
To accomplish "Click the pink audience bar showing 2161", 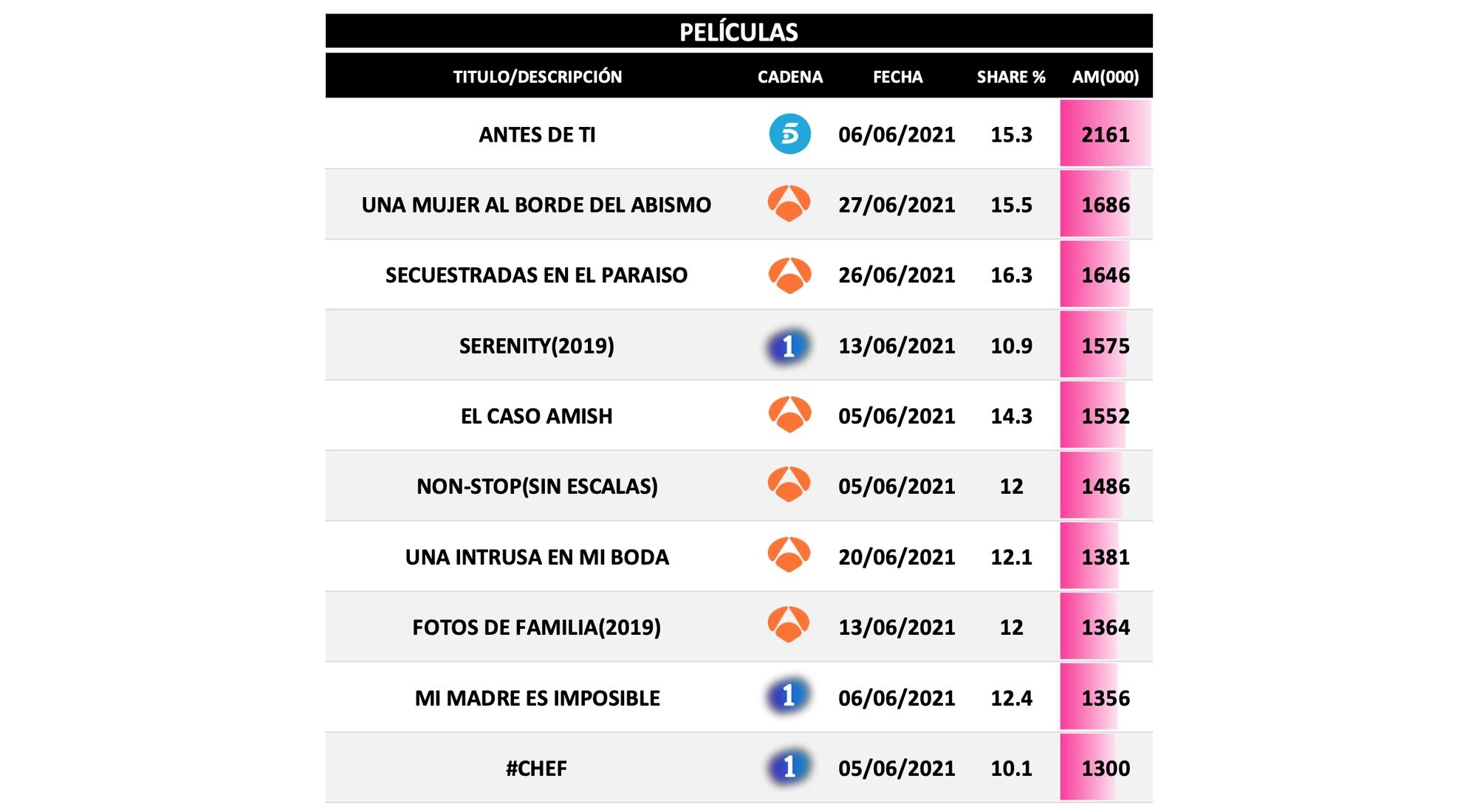I will [x=1105, y=134].
